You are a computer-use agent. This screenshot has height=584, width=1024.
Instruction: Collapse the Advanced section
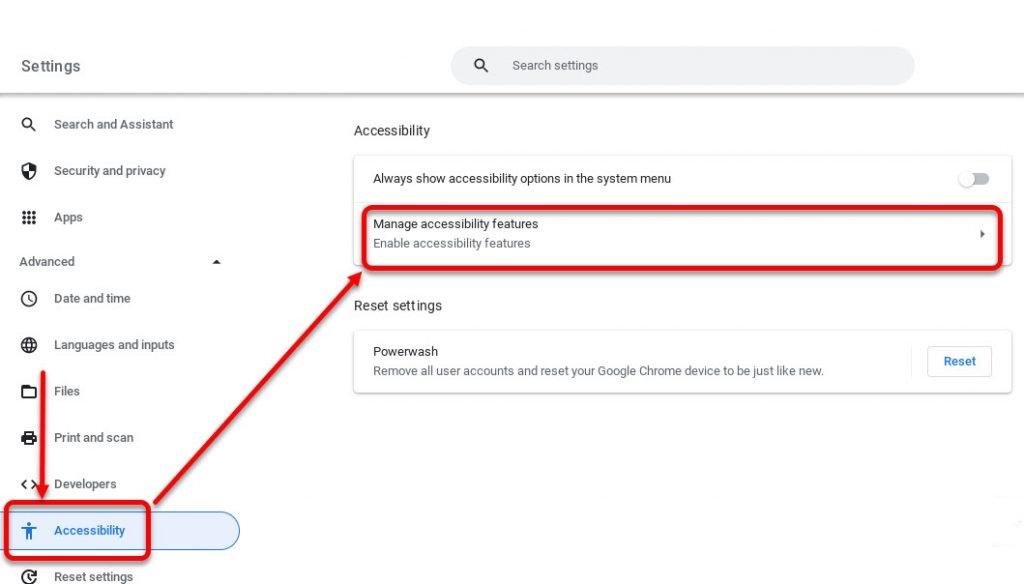[x=216, y=261]
